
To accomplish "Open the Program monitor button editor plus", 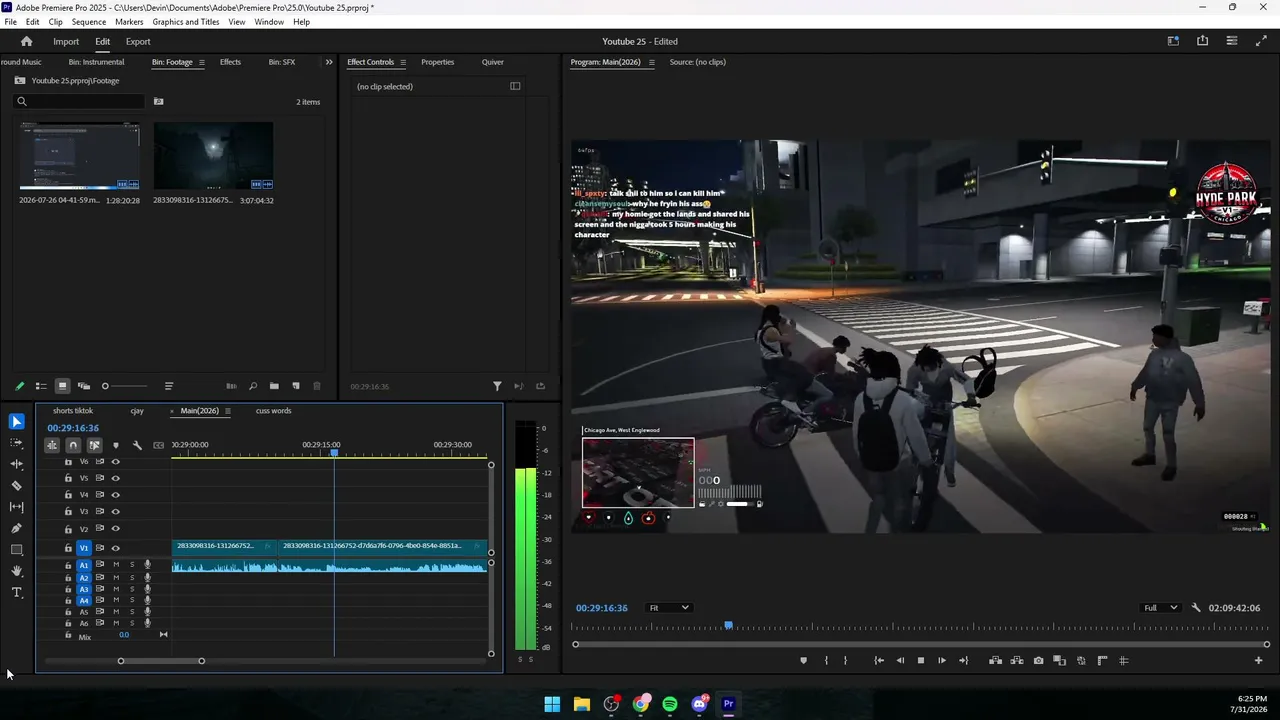I will (x=1258, y=660).
